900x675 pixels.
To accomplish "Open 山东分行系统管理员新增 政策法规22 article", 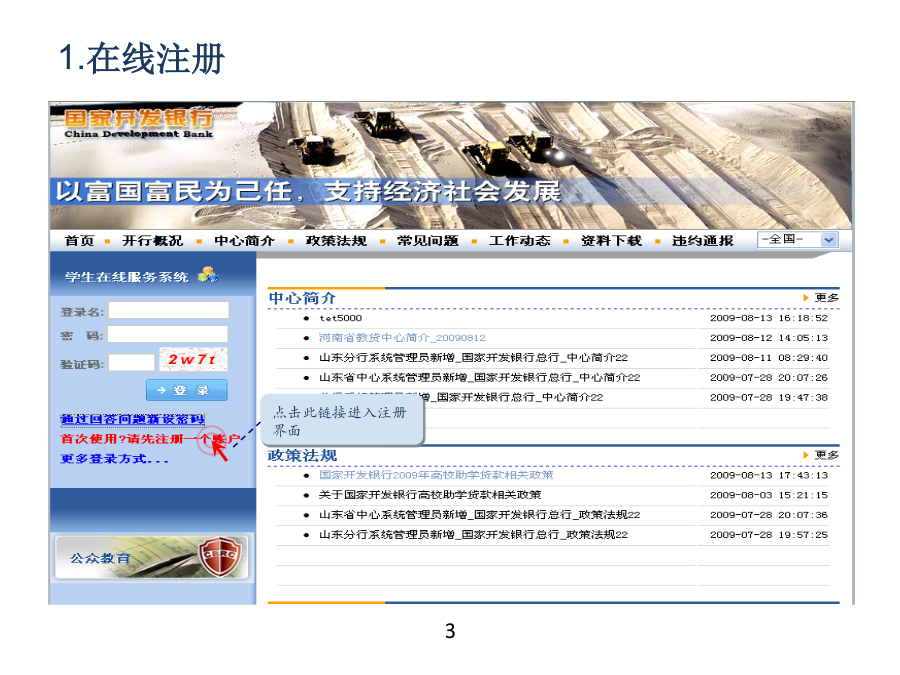I will (x=473, y=534).
